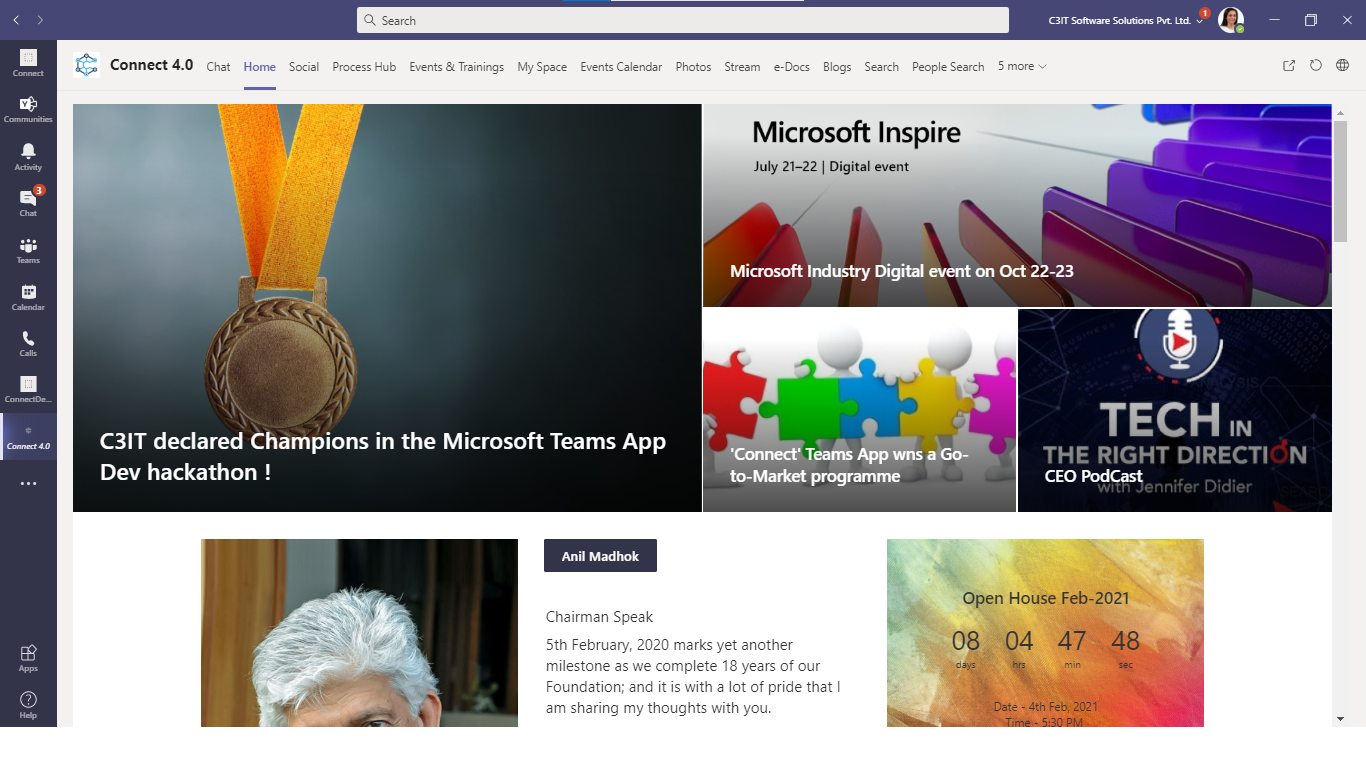Expand the 5 more tabs dropdown

click(1022, 66)
